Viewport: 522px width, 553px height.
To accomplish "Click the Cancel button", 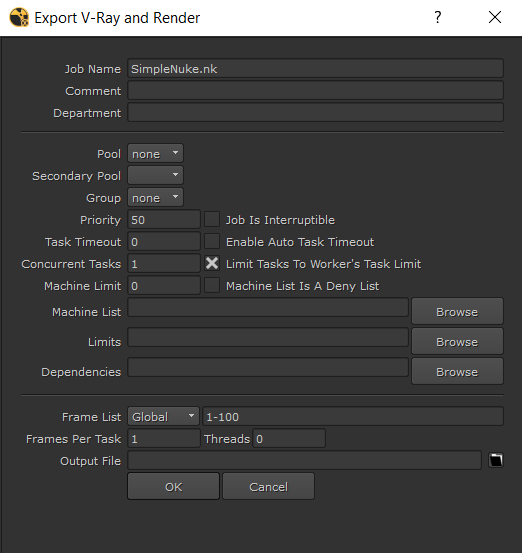I will (x=268, y=486).
